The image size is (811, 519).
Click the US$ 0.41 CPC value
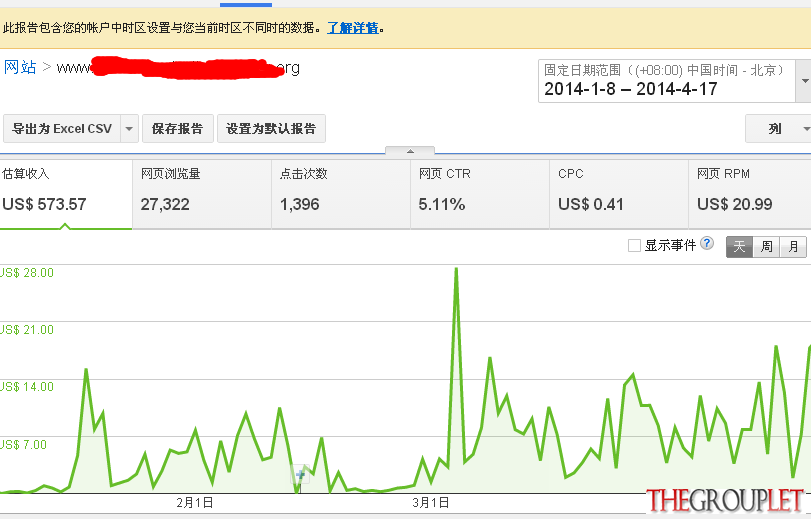point(591,204)
